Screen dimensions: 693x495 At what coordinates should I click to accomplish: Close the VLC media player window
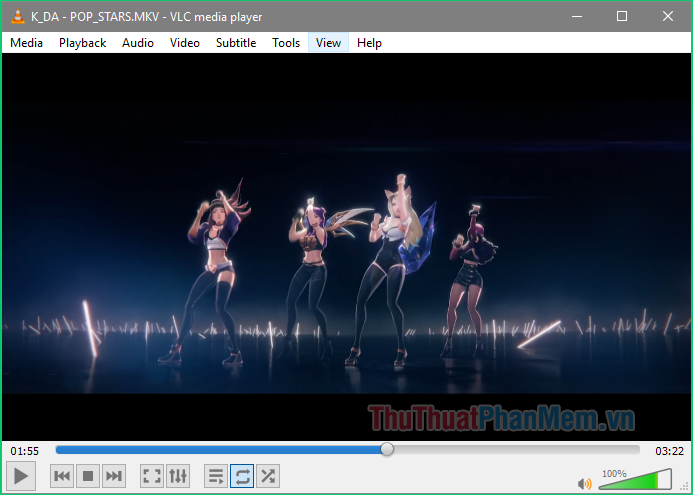click(x=668, y=16)
